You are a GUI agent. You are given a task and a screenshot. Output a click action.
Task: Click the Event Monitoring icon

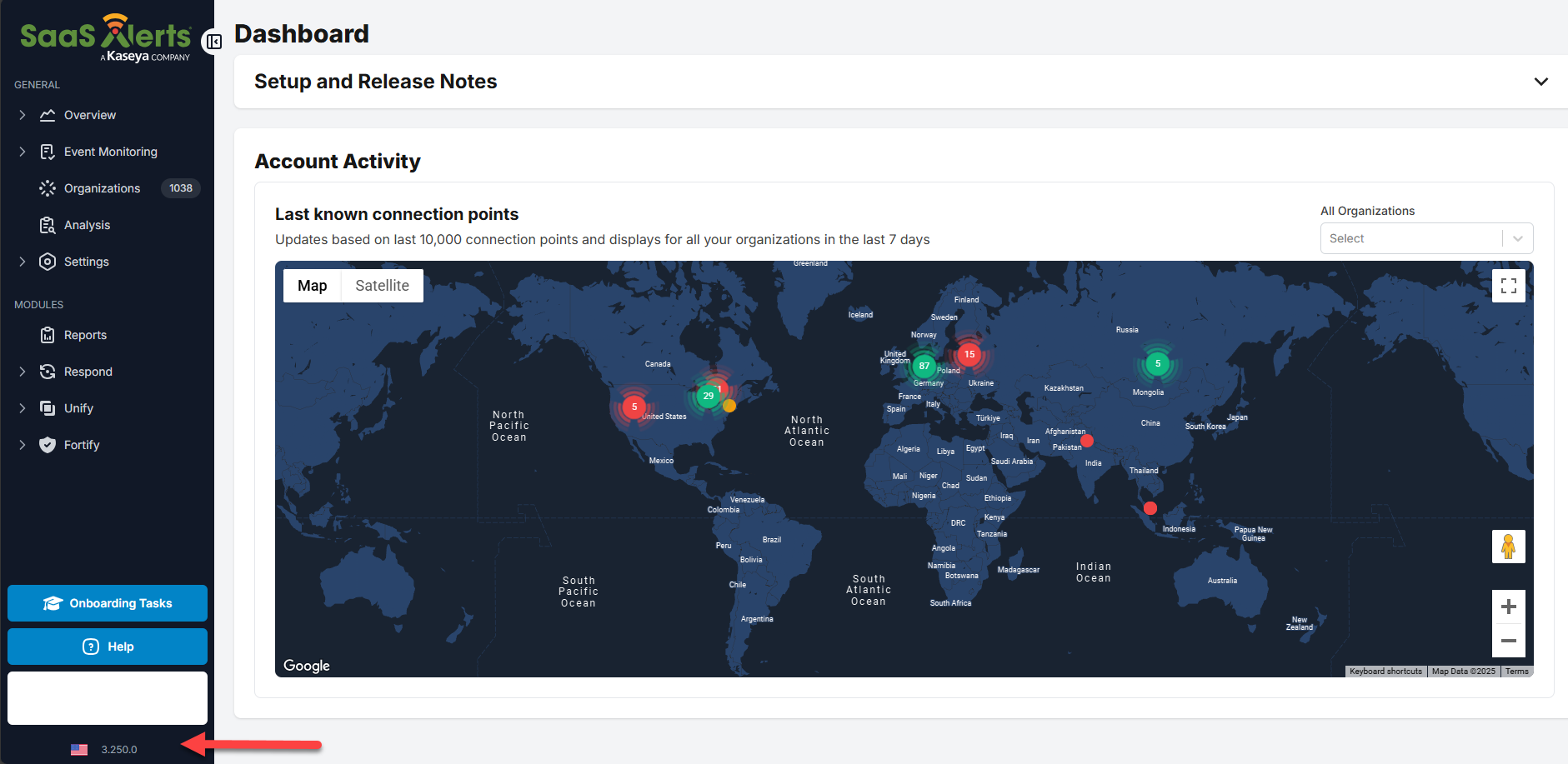(48, 152)
